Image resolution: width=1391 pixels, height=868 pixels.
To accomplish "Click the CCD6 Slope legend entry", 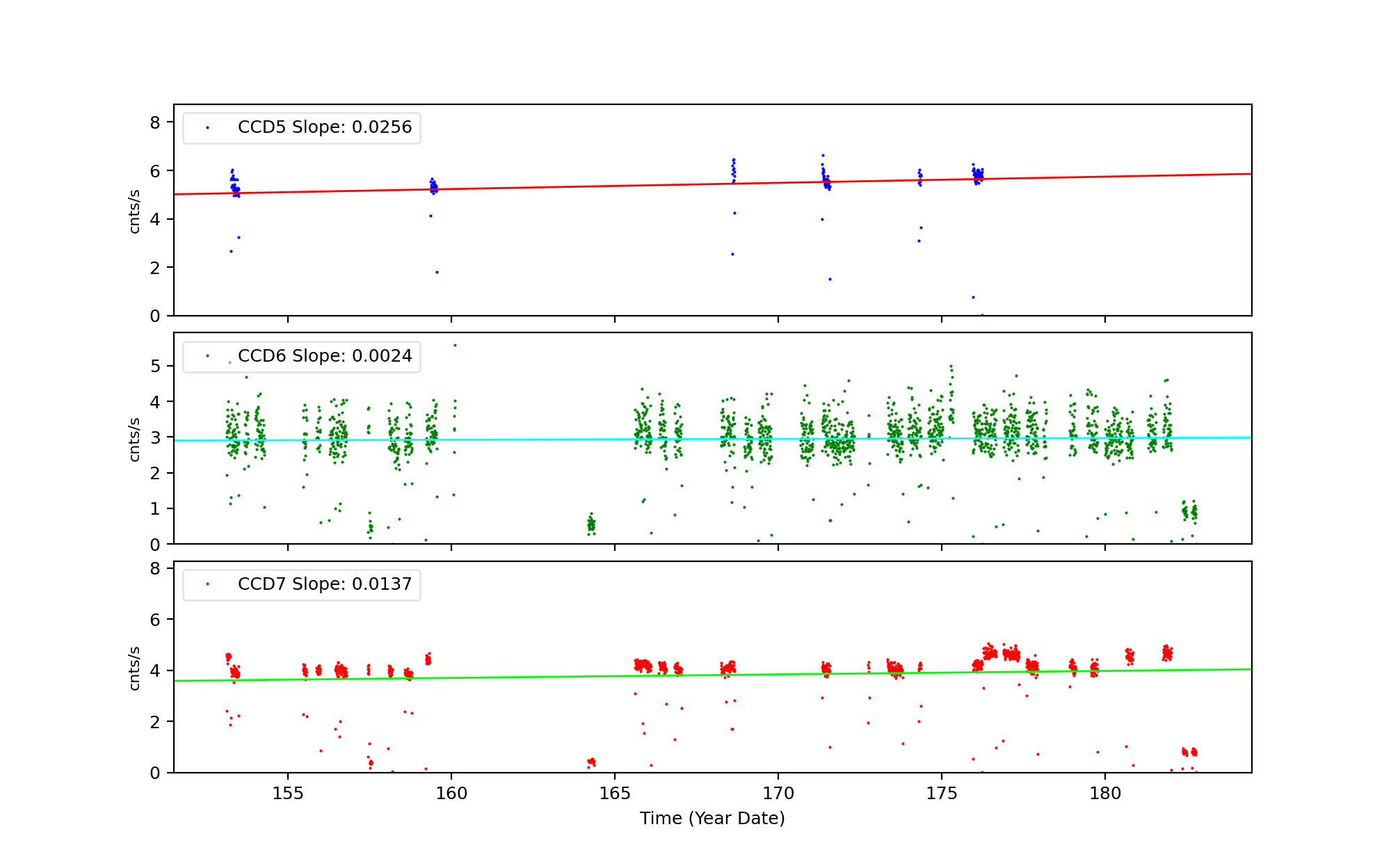I will pos(324,356).
